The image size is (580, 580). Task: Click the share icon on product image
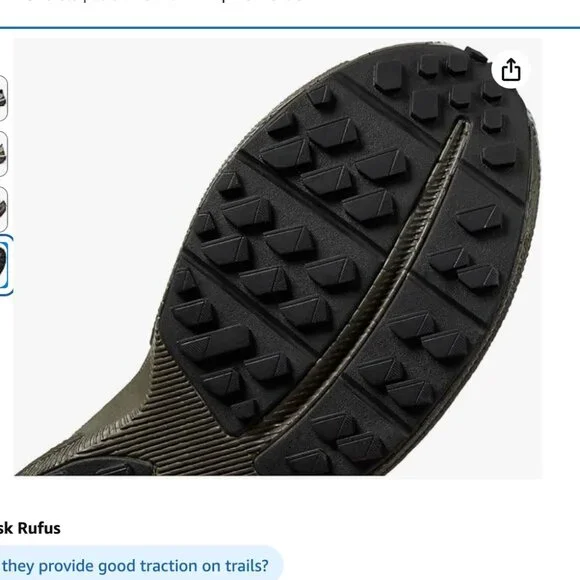pyautogui.click(x=511, y=70)
